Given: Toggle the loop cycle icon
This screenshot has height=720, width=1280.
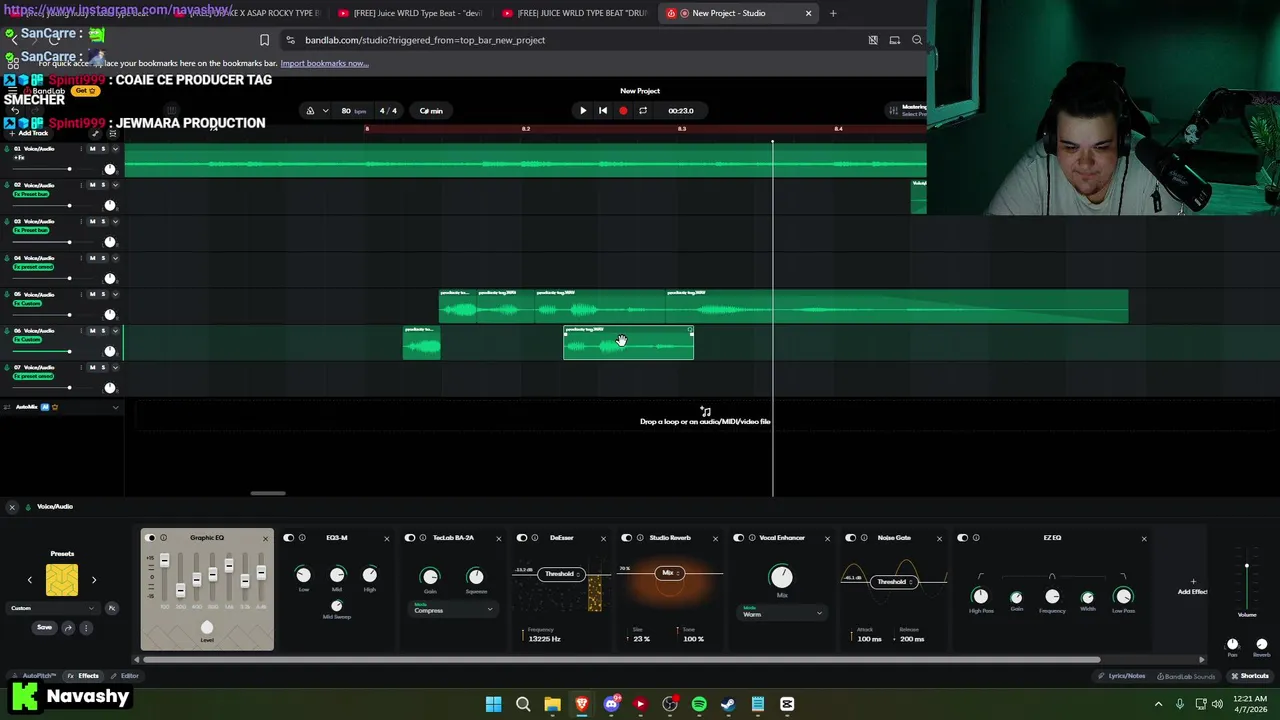Looking at the screenshot, I should (x=643, y=111).
